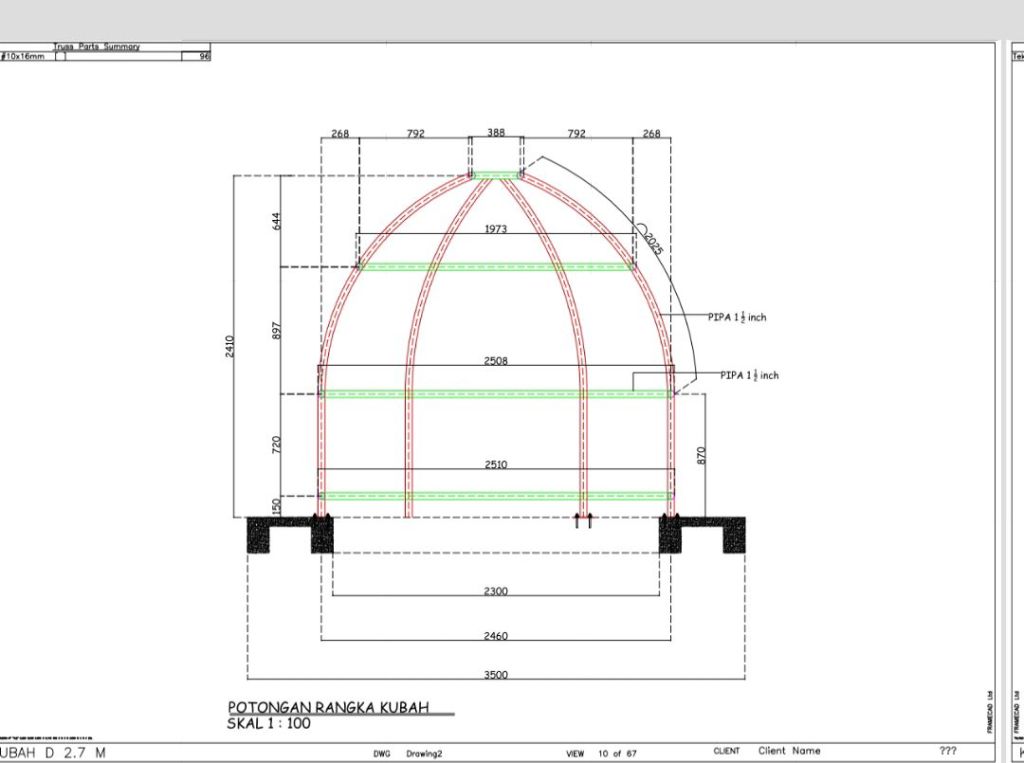This screenshot has height=763, width=1024.
Task: Select the 388 top dimension text
Action: (x=496, y=133)
